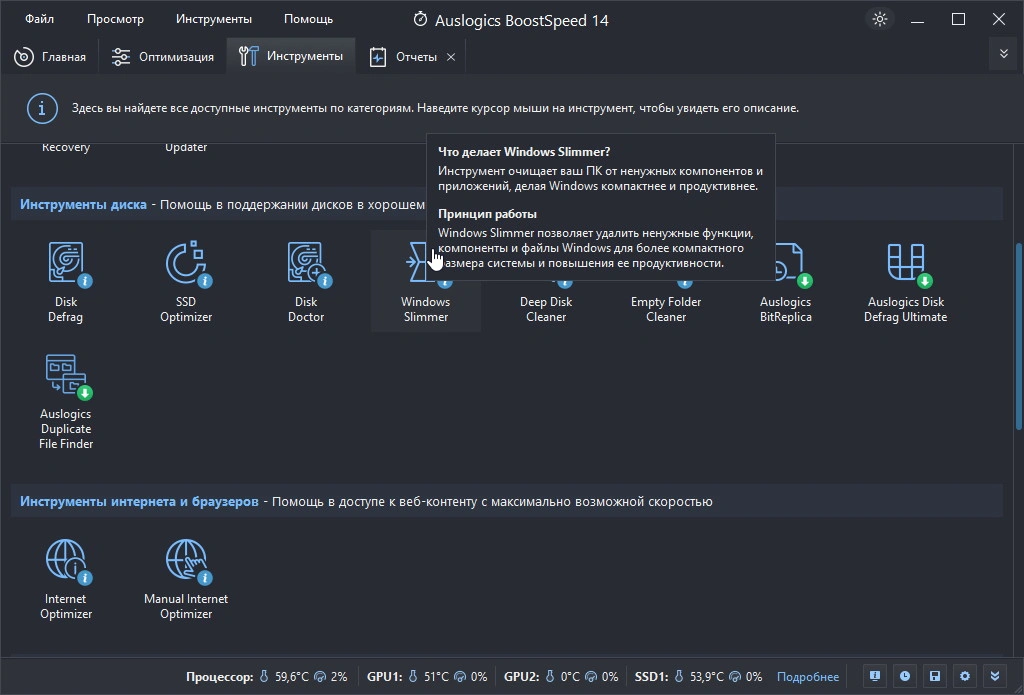Switch to the Главная tab

(x=50, y=57)
